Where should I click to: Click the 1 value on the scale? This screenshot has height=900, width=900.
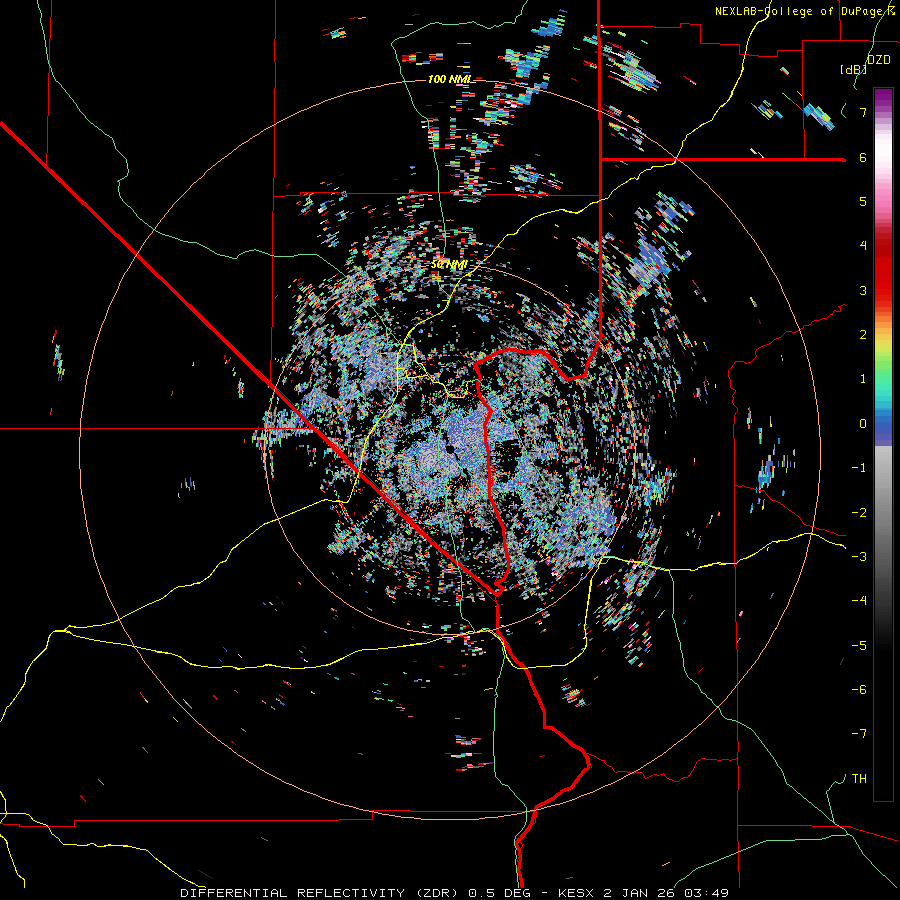tap(863, 379)
